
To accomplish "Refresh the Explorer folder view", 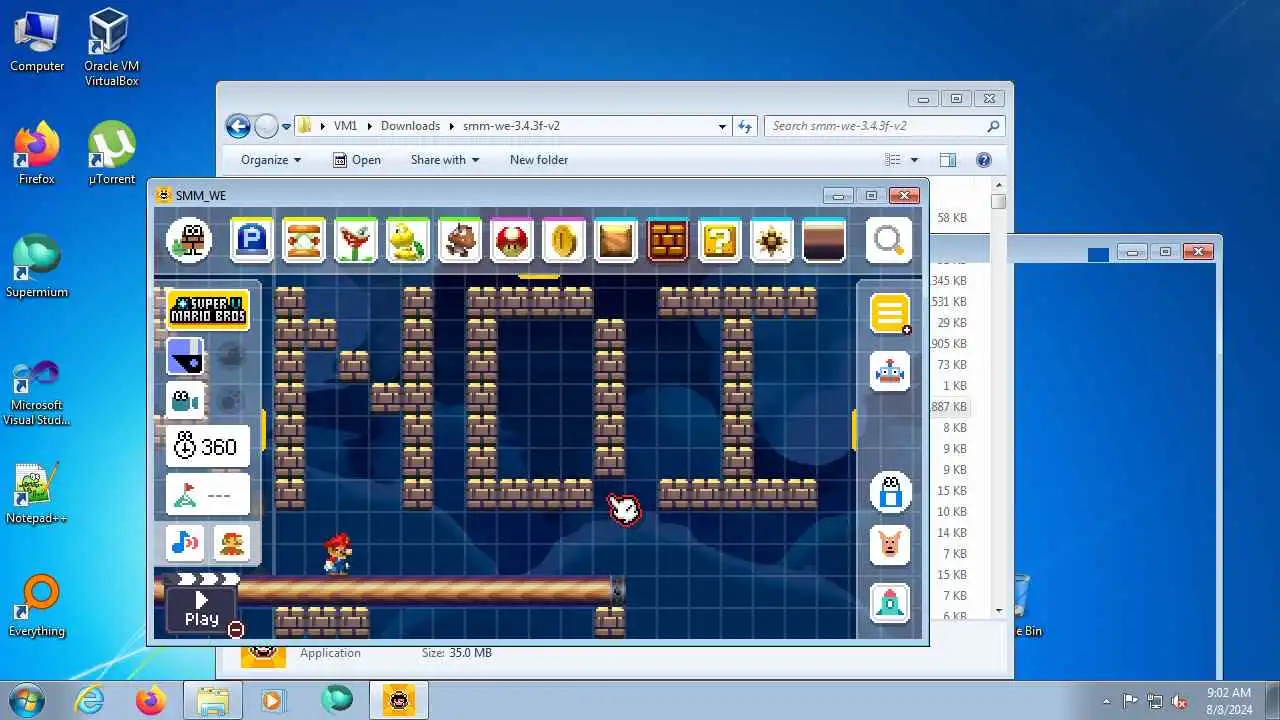I will click(744, 126).
